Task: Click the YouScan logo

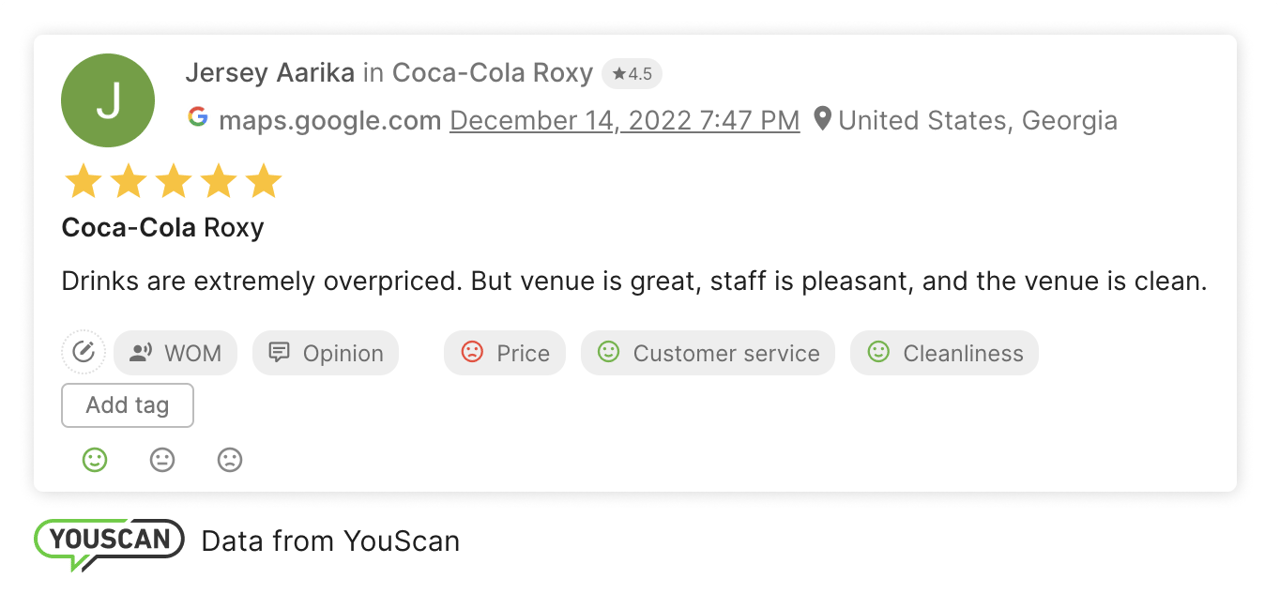Action: pyautogui.click(x=109, y=542)
